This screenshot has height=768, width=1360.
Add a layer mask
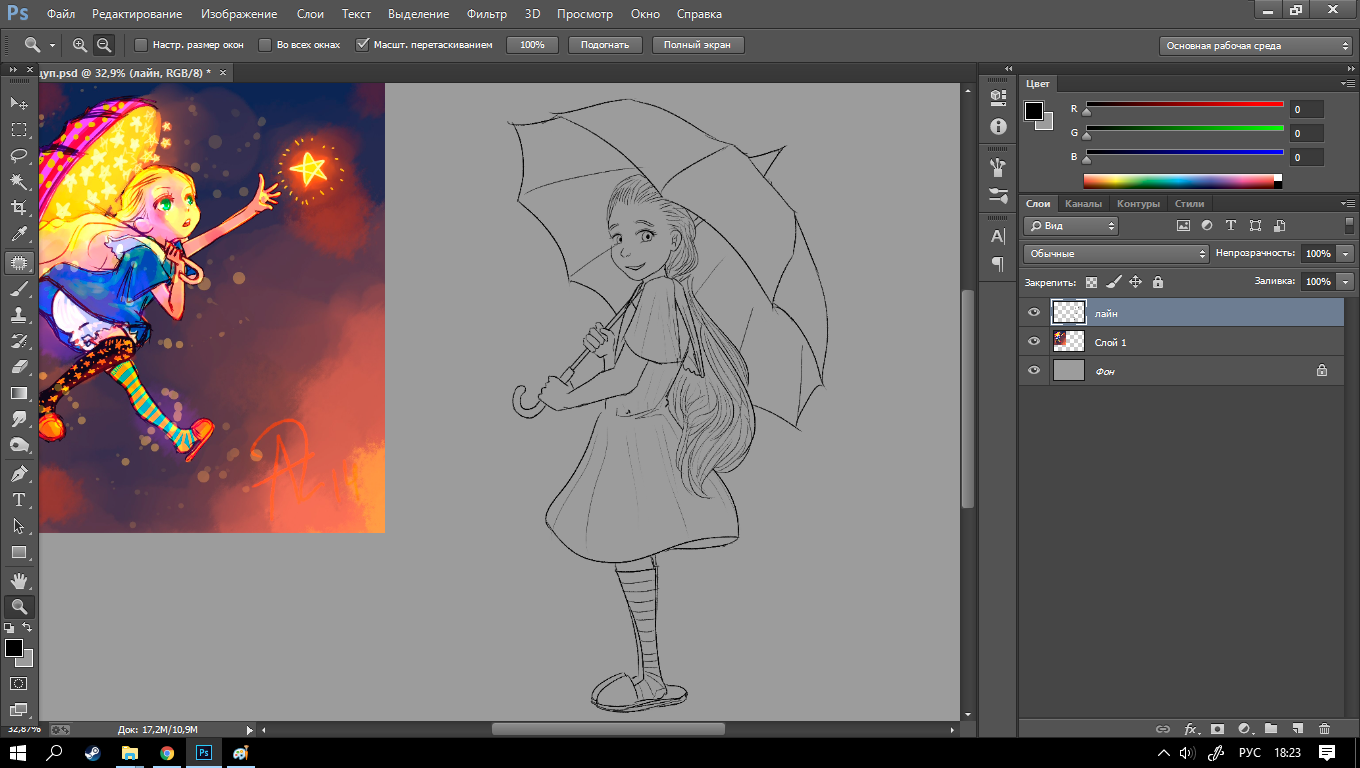(1217, 729)
